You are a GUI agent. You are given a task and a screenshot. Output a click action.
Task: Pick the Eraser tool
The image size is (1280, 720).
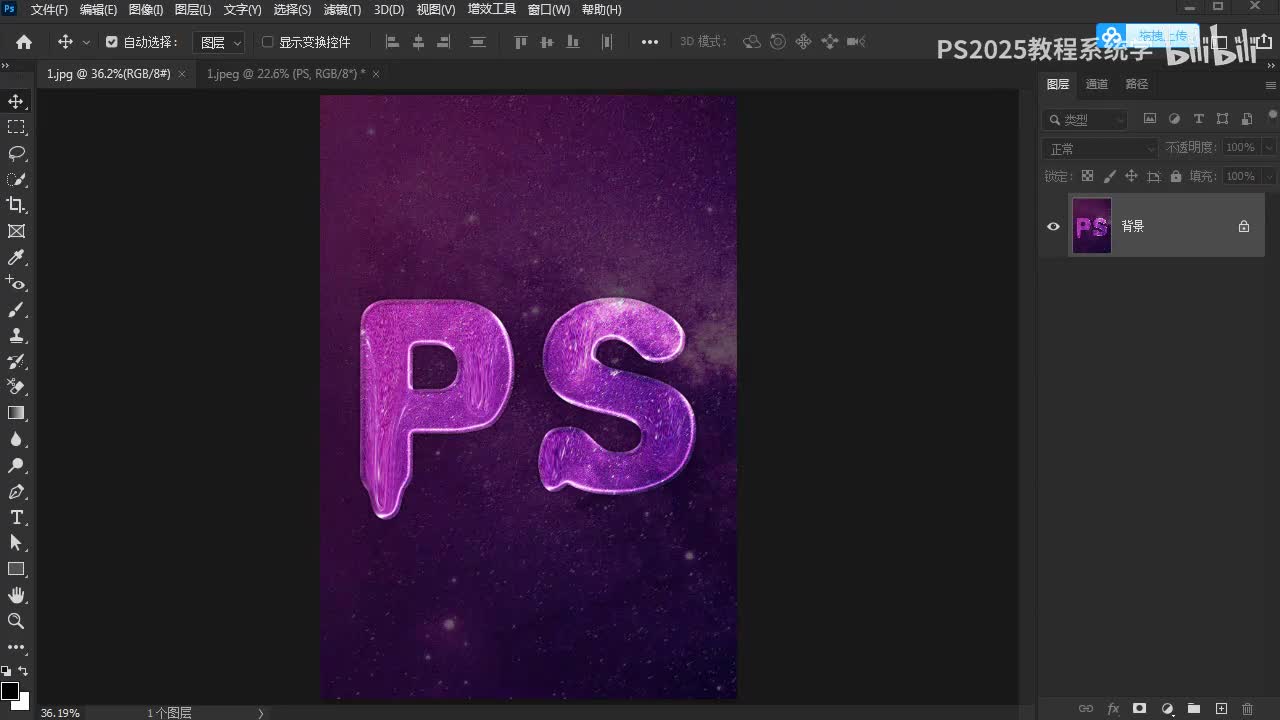pos(16,387)
